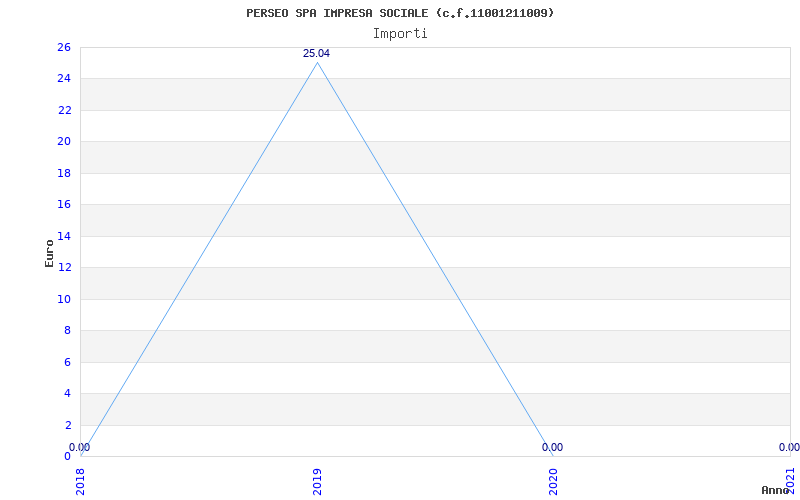This screenshot has width=800, height=500.
Task: Click the 25.04 peak data label
Action: tap(316, 54)
